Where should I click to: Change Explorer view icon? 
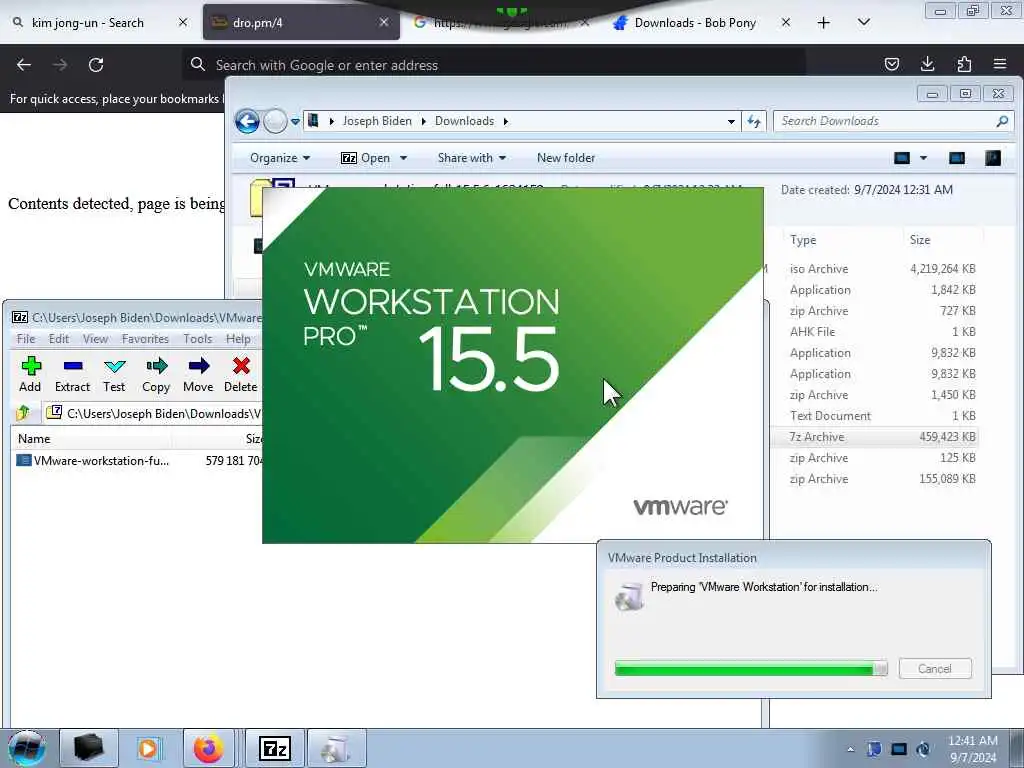coord(902,158)
